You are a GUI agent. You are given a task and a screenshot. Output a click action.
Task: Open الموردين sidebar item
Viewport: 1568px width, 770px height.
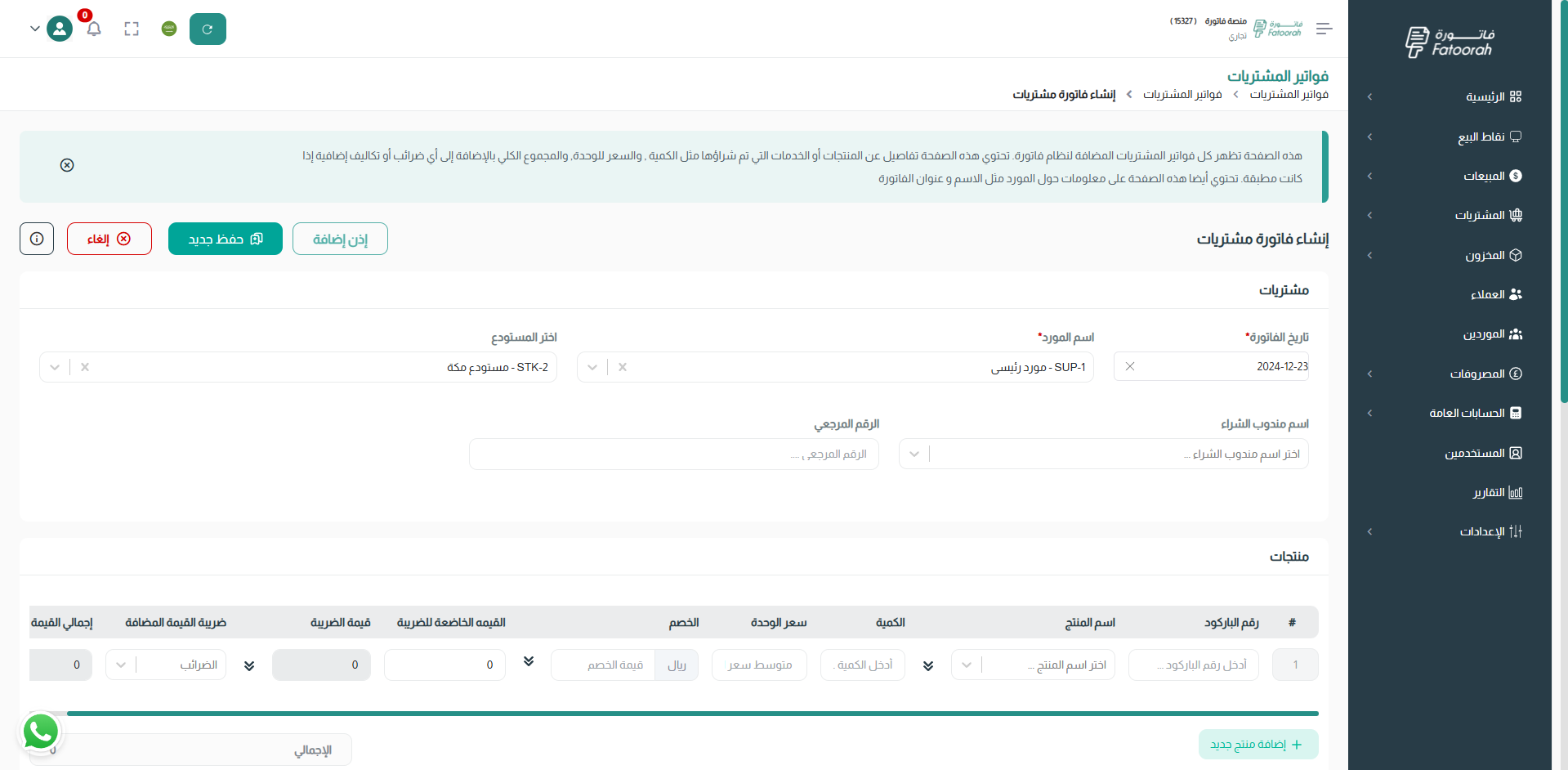pyautogui.click(x=1492, y=334)
